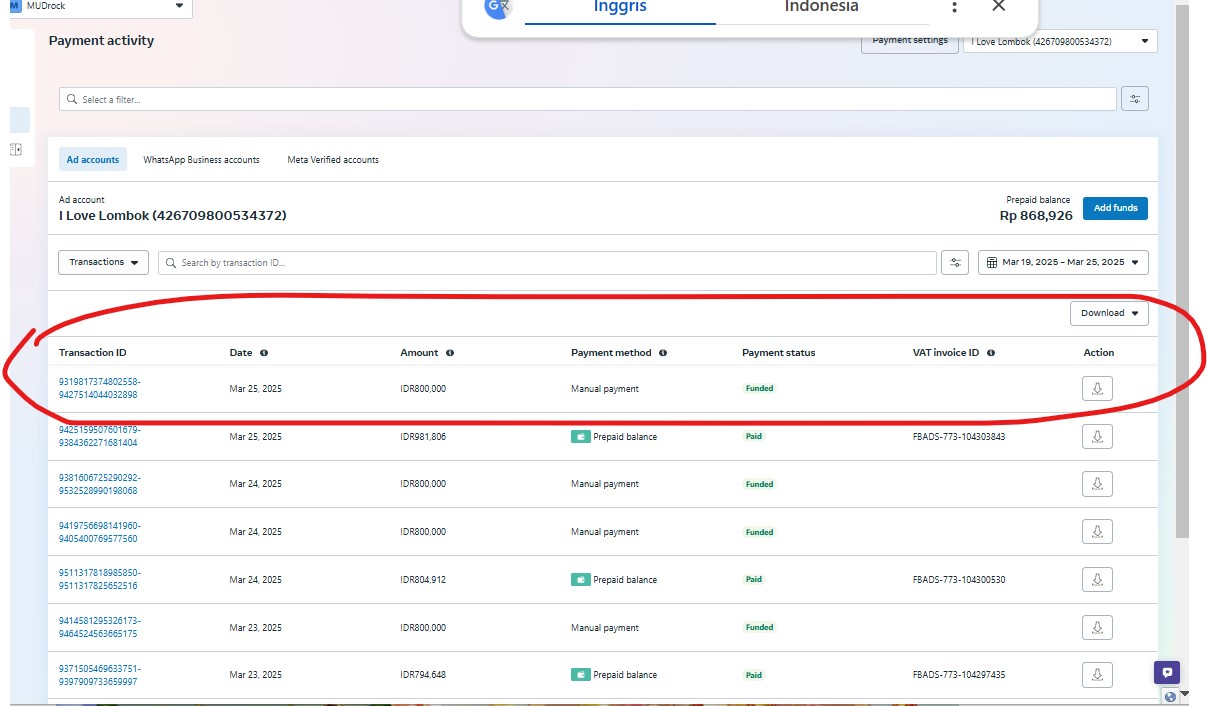Select Indonesia language in translate popup
Screen dimensions: 1207x706
point(821,8)
